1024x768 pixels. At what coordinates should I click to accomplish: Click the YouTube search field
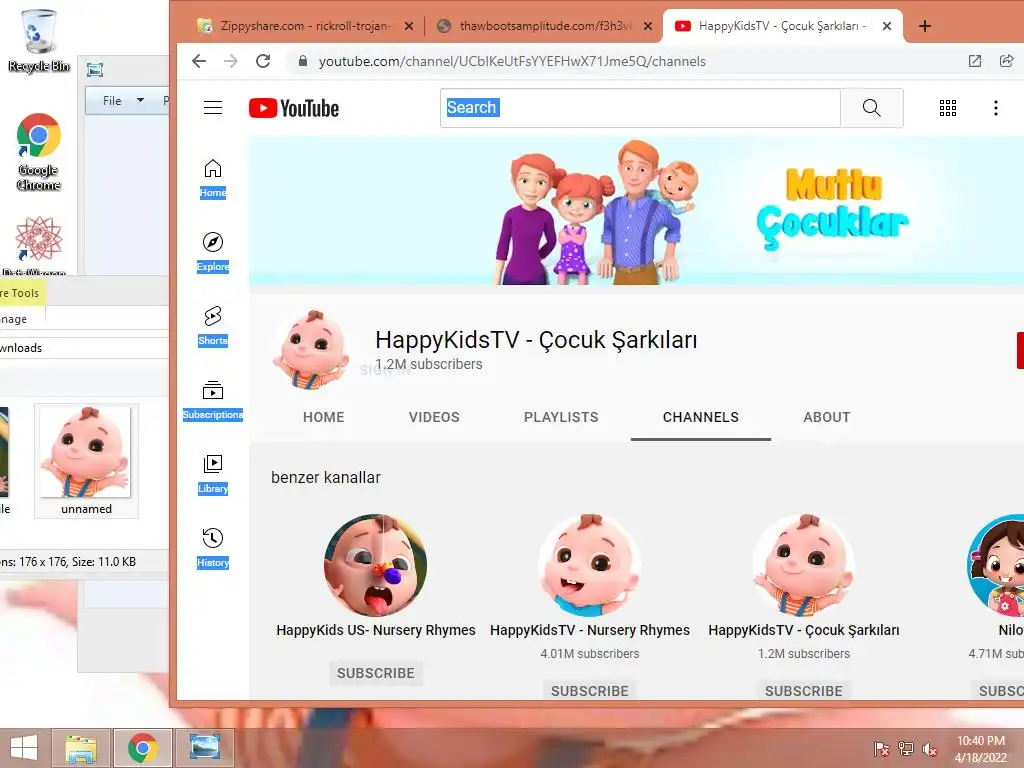[640, 108]
